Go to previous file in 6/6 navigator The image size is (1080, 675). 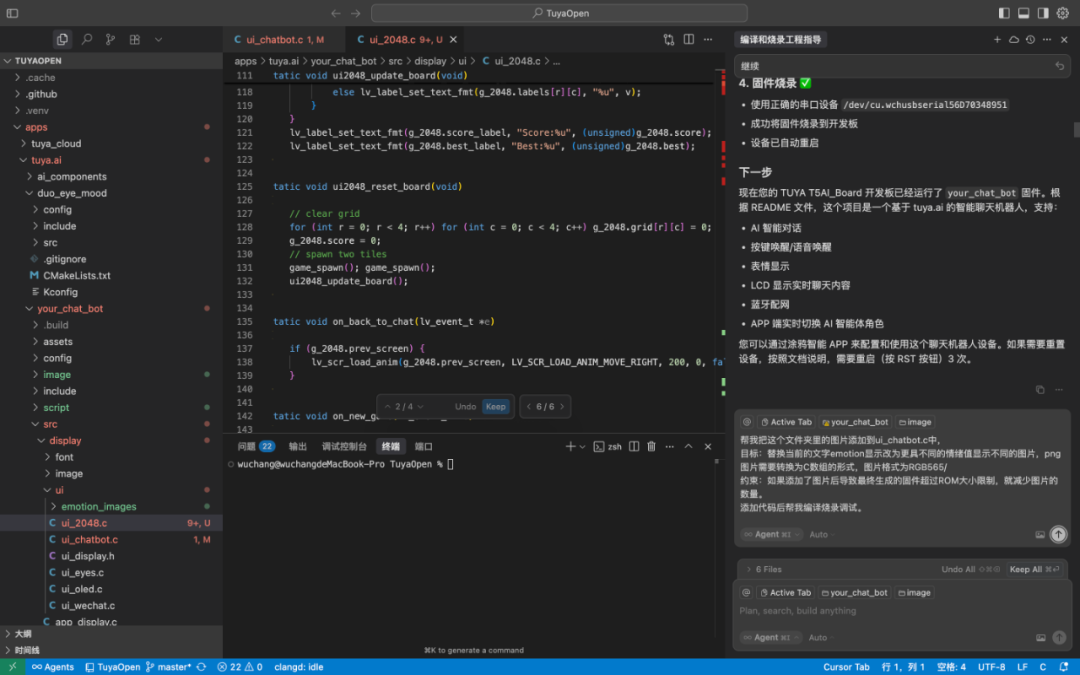pos(529,406)
